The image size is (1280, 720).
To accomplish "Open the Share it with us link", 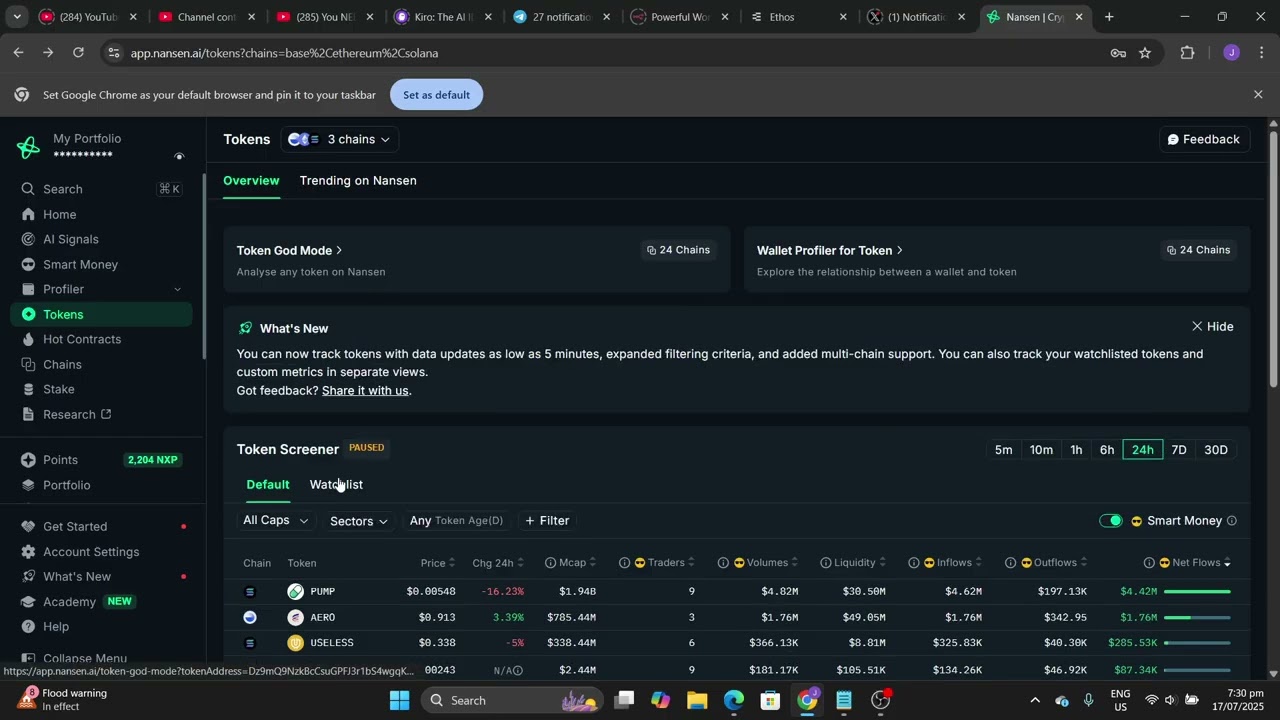I will click(x=365, y=390).
